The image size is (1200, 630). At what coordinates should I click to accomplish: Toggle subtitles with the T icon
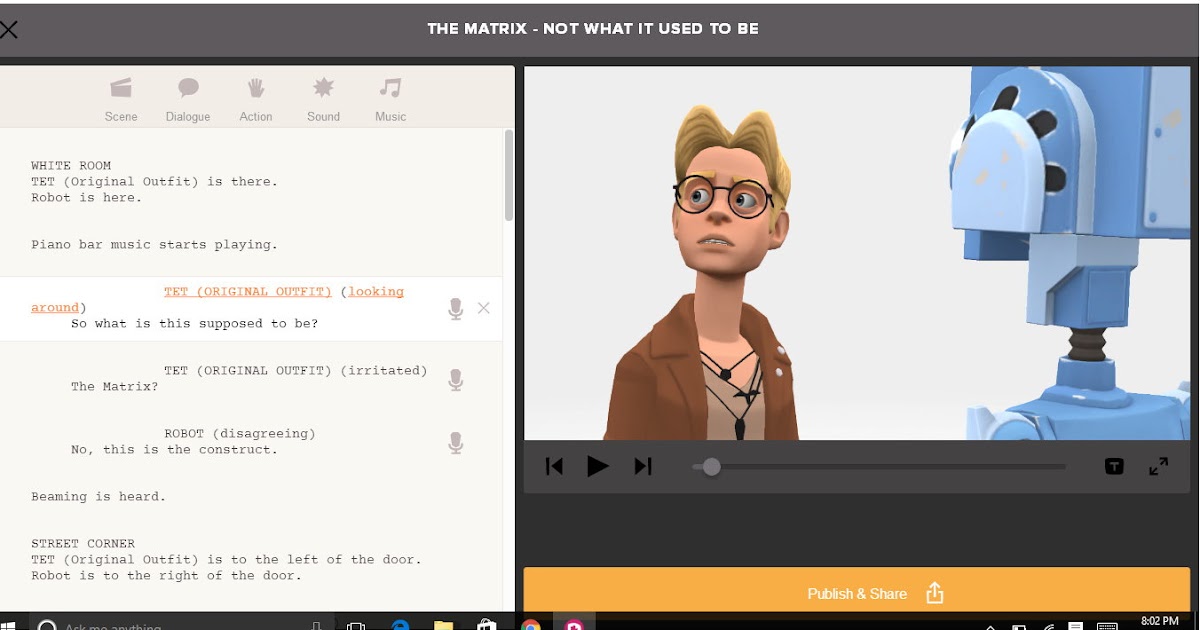tap(1114, 466)
